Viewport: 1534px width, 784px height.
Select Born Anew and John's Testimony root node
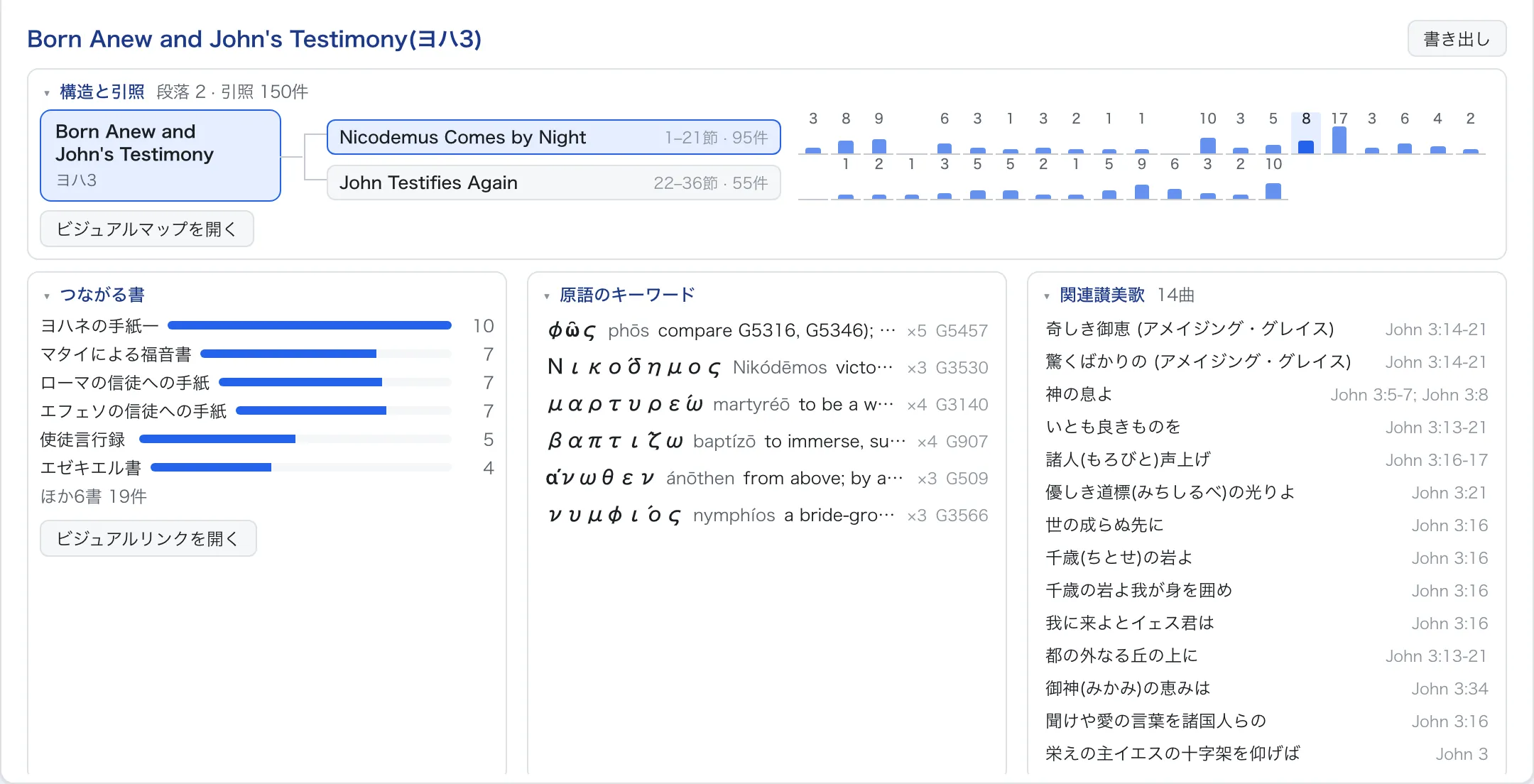[161, 156]
